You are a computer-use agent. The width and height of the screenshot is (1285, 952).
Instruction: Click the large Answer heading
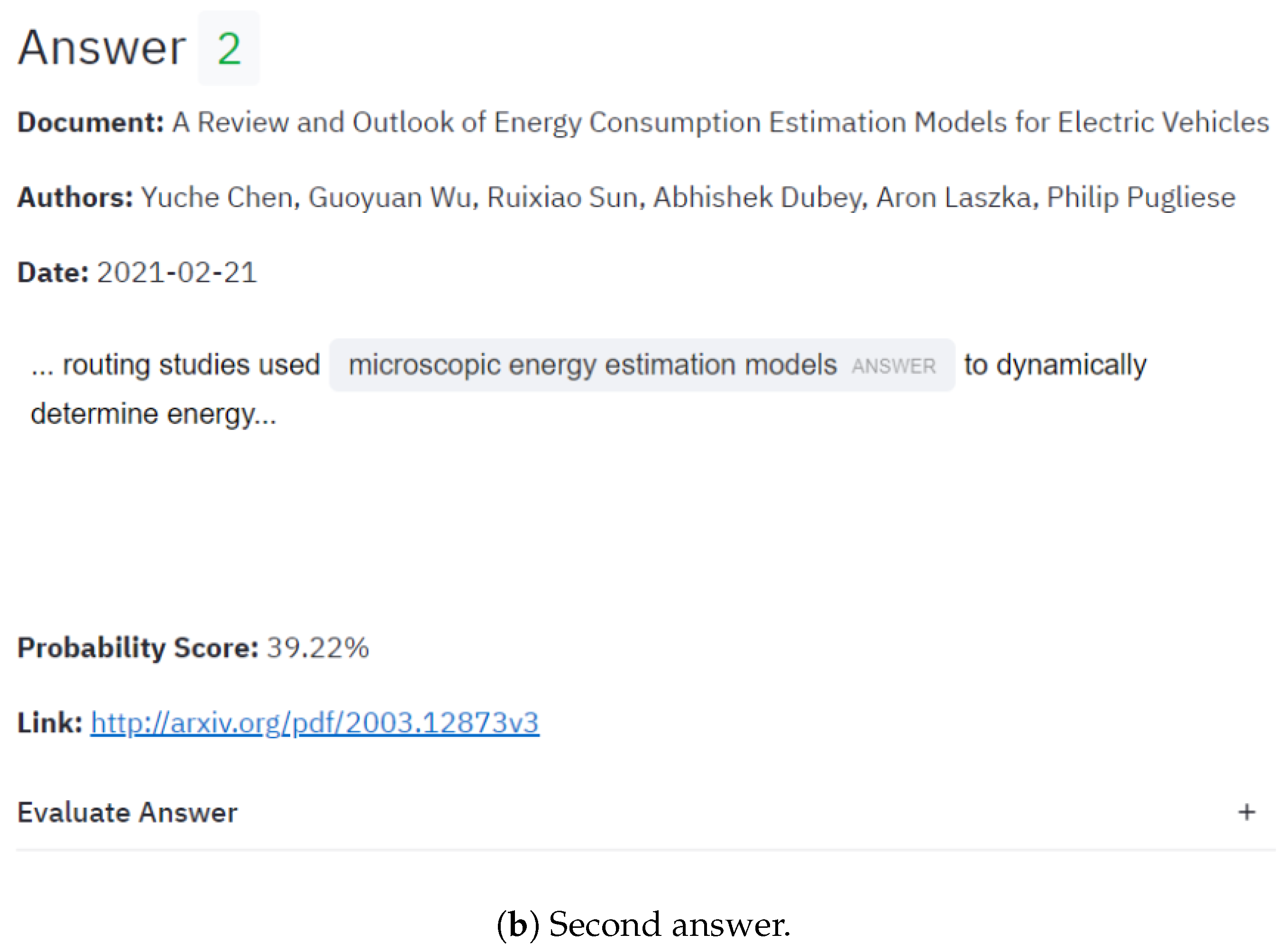click(x=101, y=48)
